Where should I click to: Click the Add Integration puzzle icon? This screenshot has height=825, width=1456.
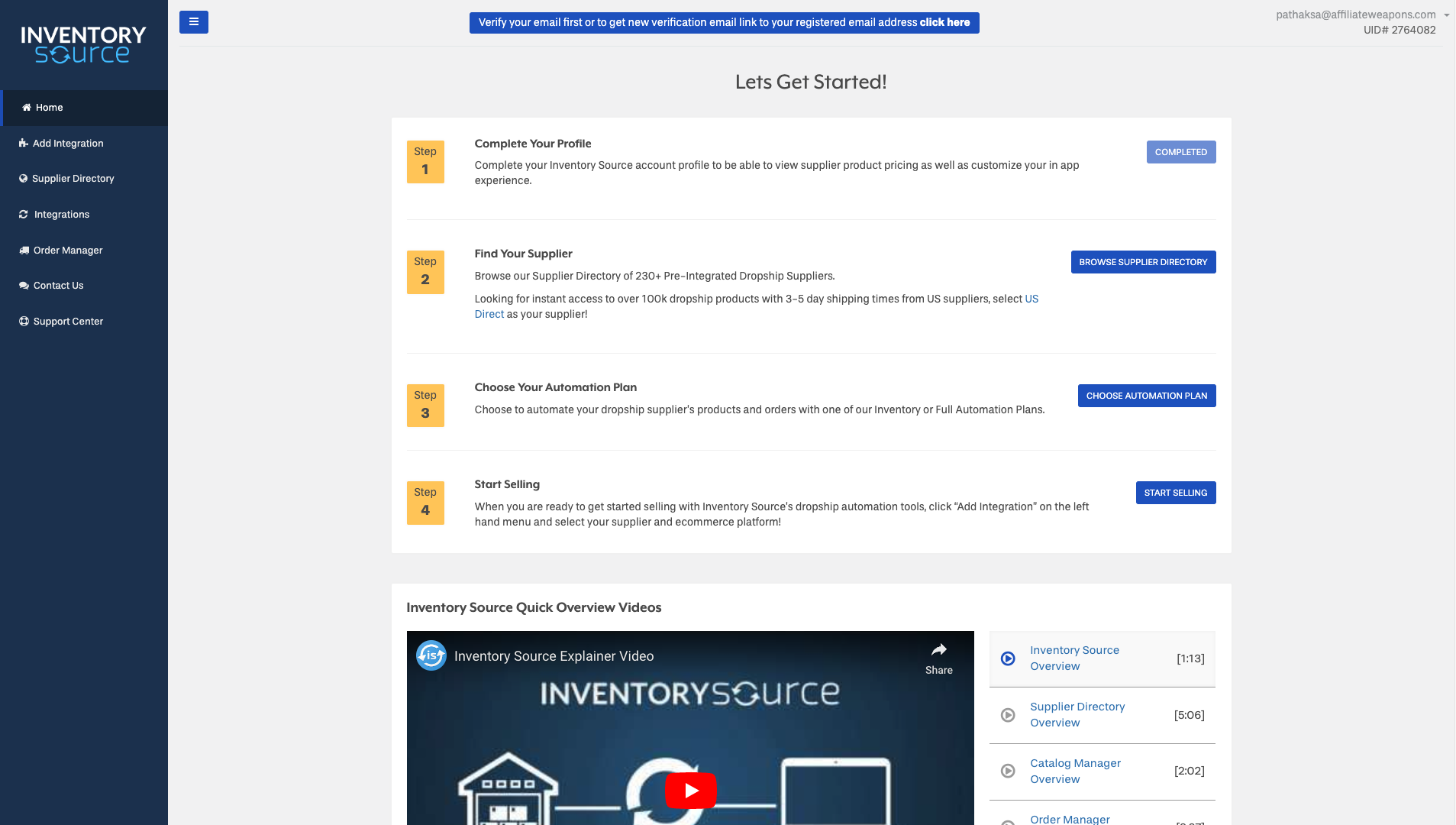click(24, 144)
